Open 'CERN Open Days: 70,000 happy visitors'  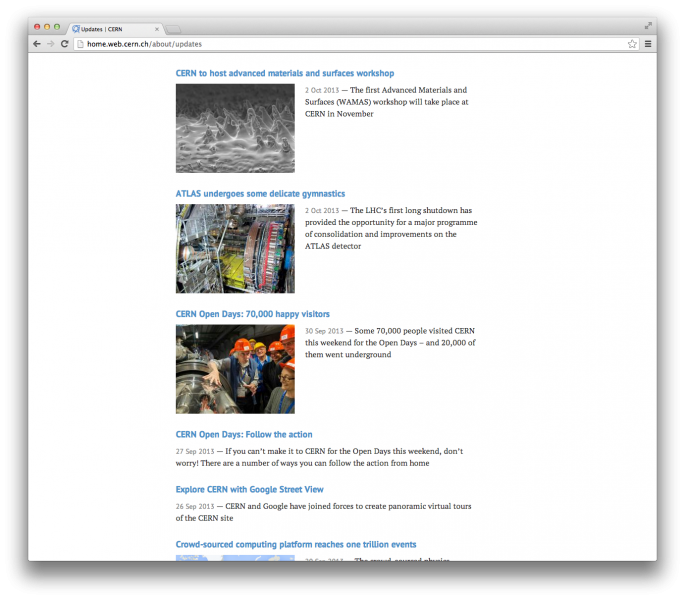pyautogui.click(x=253, y=314)
